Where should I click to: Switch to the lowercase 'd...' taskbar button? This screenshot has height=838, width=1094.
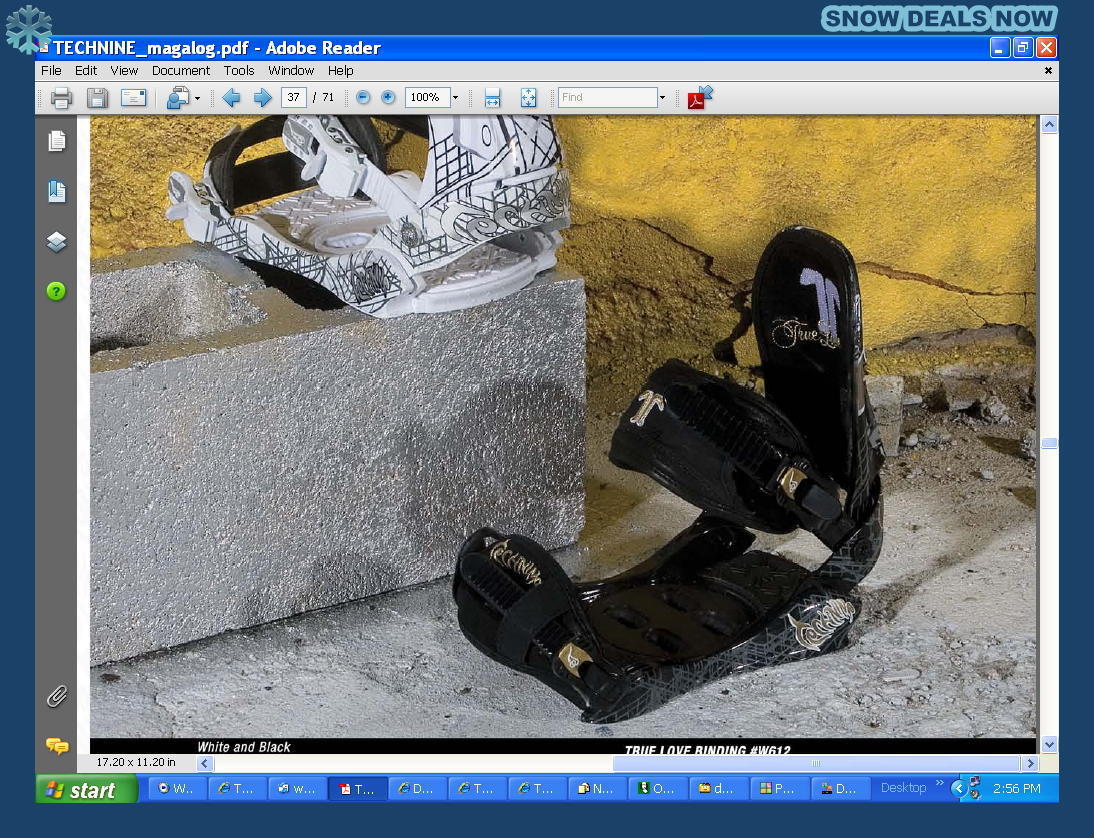click(717, 789)
